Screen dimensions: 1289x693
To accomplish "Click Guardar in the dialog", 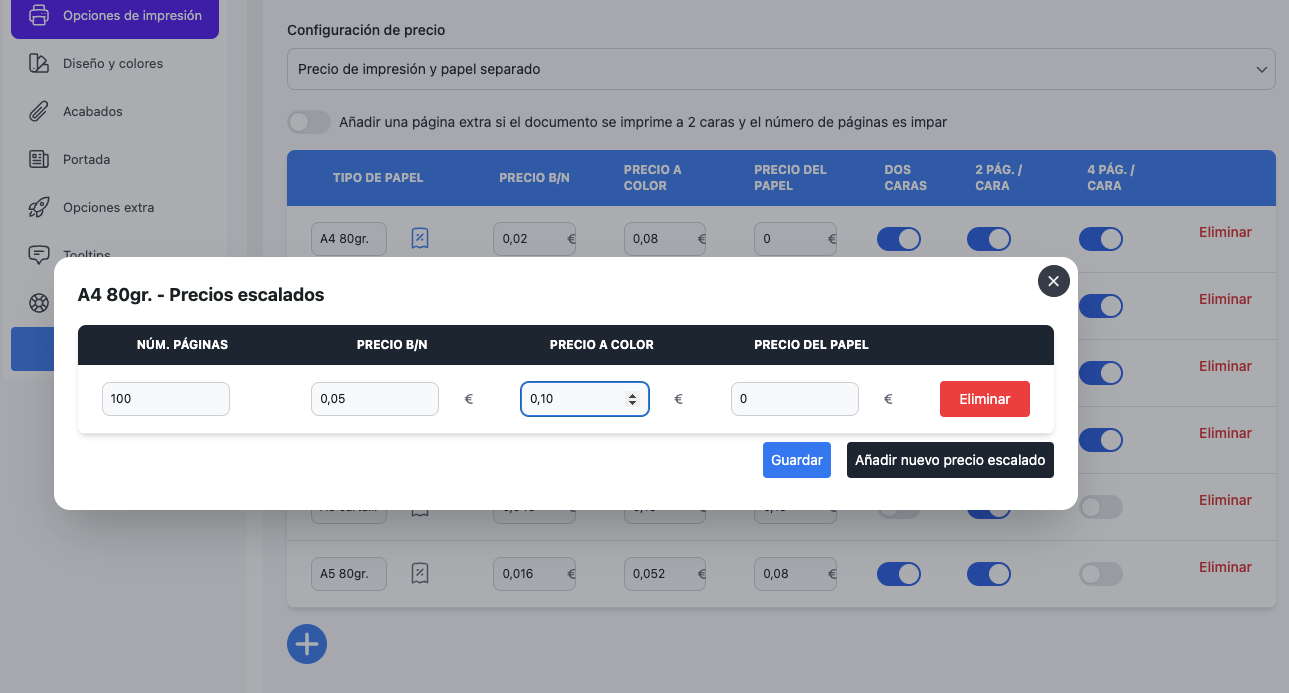I will click(x=797, y=460).
